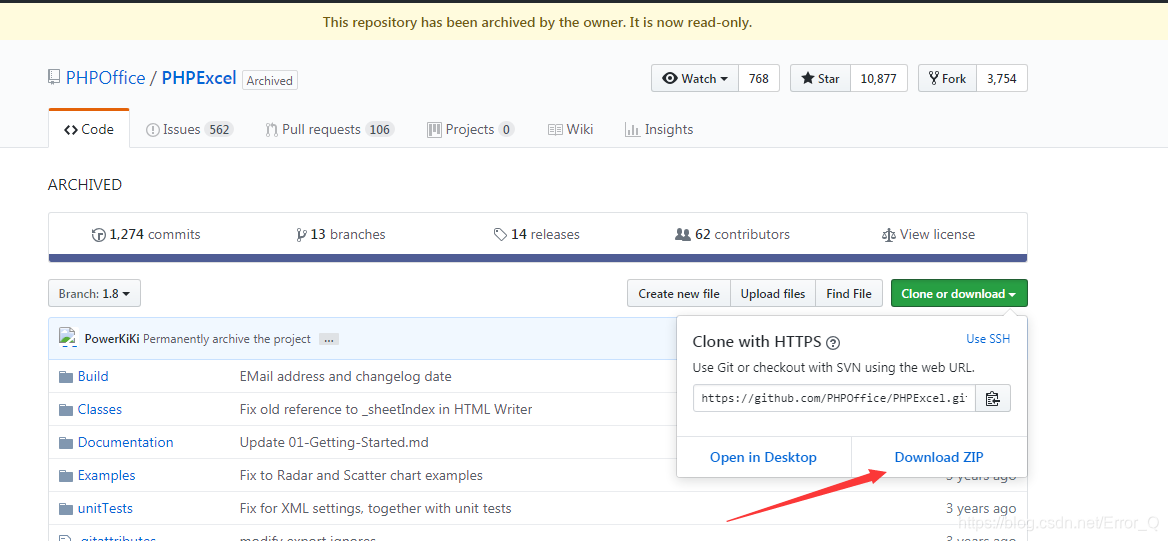Click '3 years ago' in unitTests row
This screenshot has height=541, width=1168.
(x=980, y=509)
